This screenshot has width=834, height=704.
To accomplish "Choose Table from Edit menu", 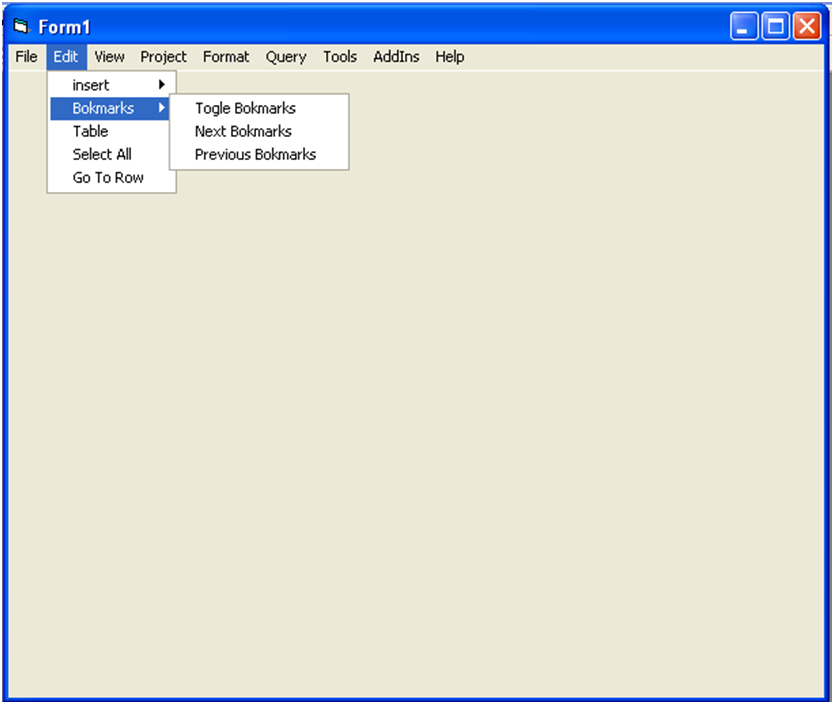I will tap(110, 131).
